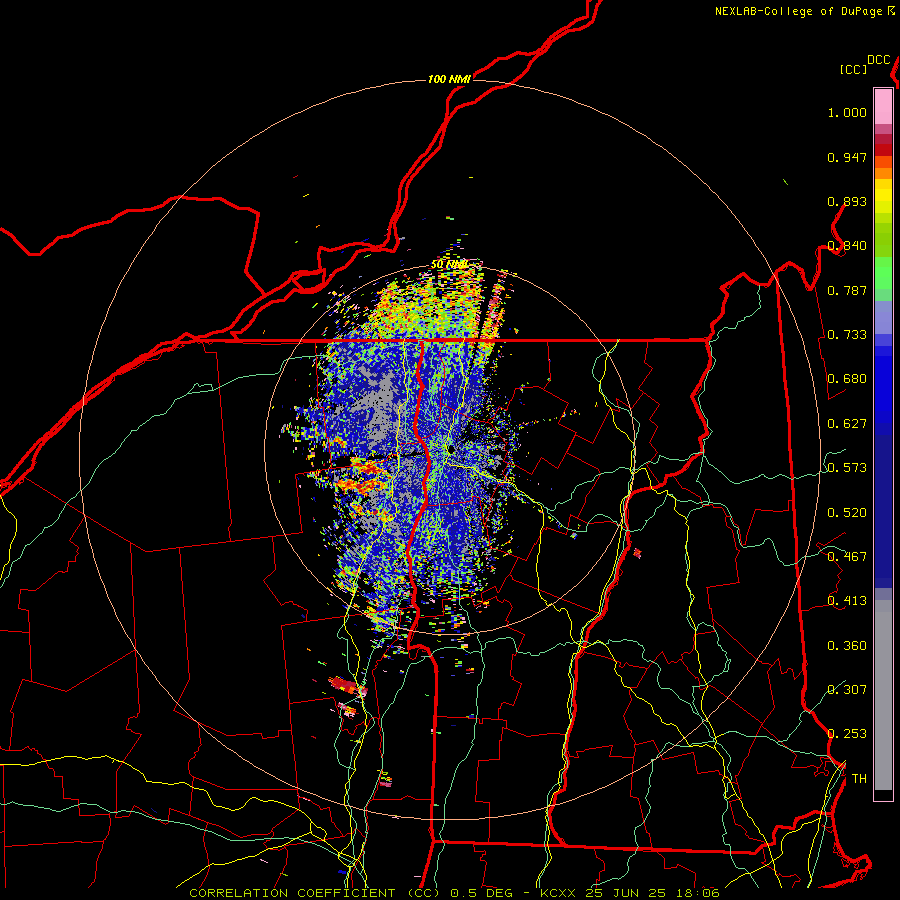
Task: Click the 18:06 timestamp
Action: pos(698,893)
